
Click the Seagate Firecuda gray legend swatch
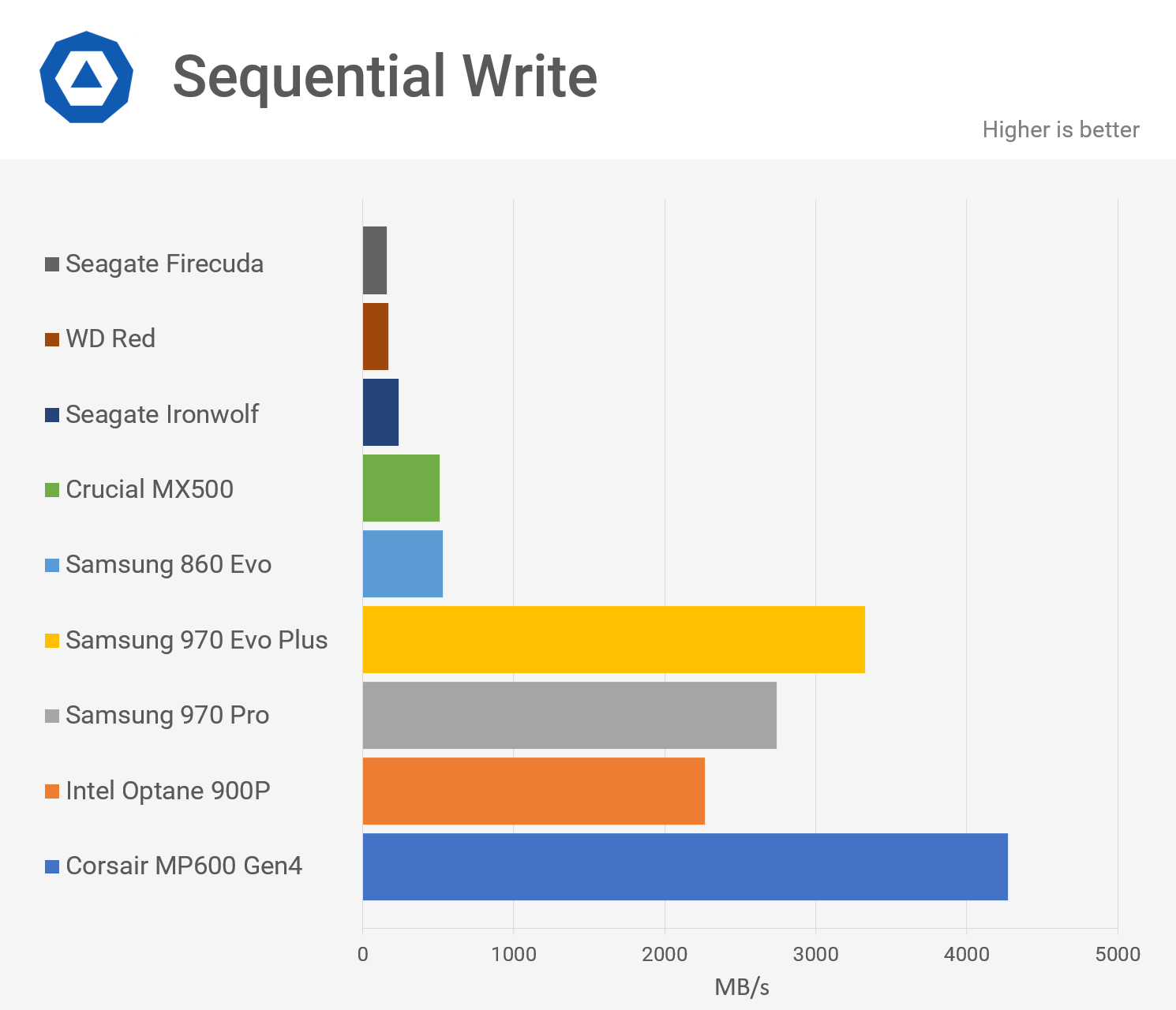click(x=52, y=264)
